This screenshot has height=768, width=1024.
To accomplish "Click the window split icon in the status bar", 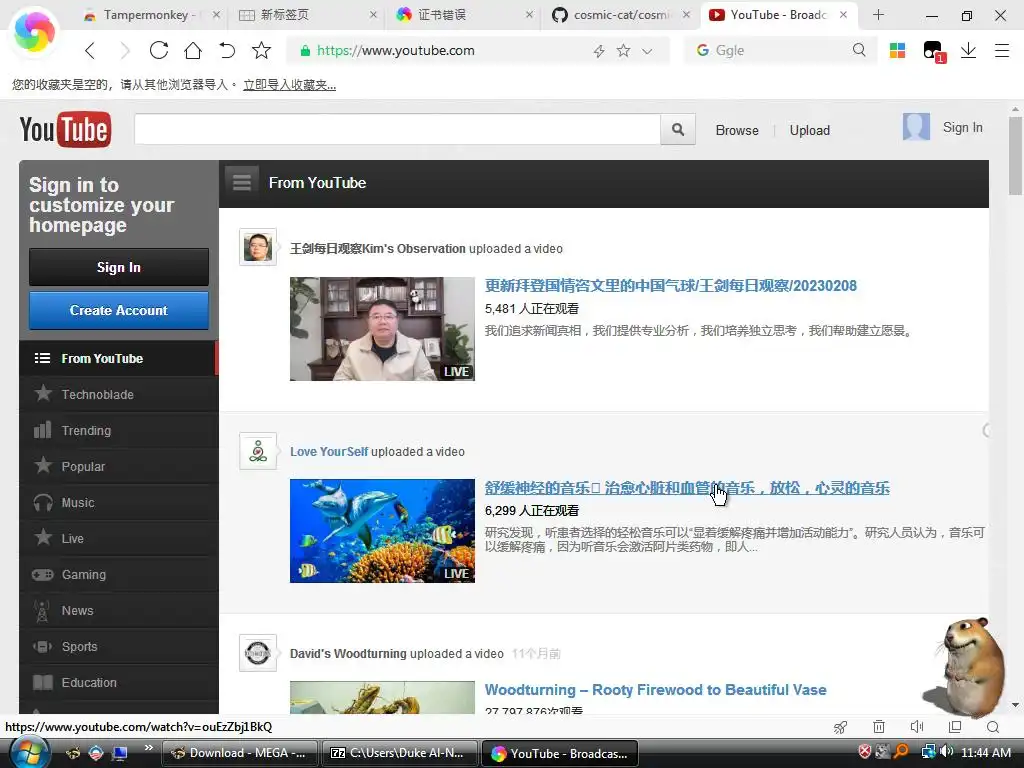I will pos(955,727).
